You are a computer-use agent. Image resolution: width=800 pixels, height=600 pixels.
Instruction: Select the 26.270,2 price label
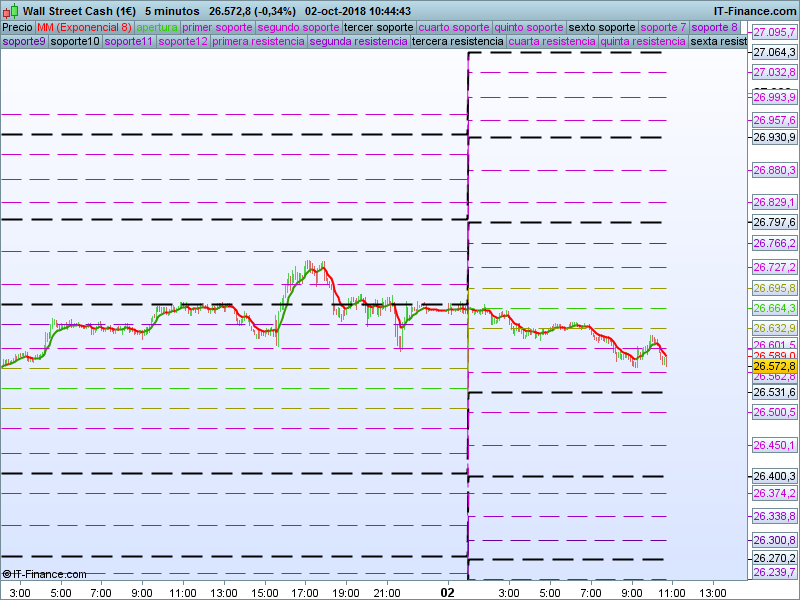774,558
